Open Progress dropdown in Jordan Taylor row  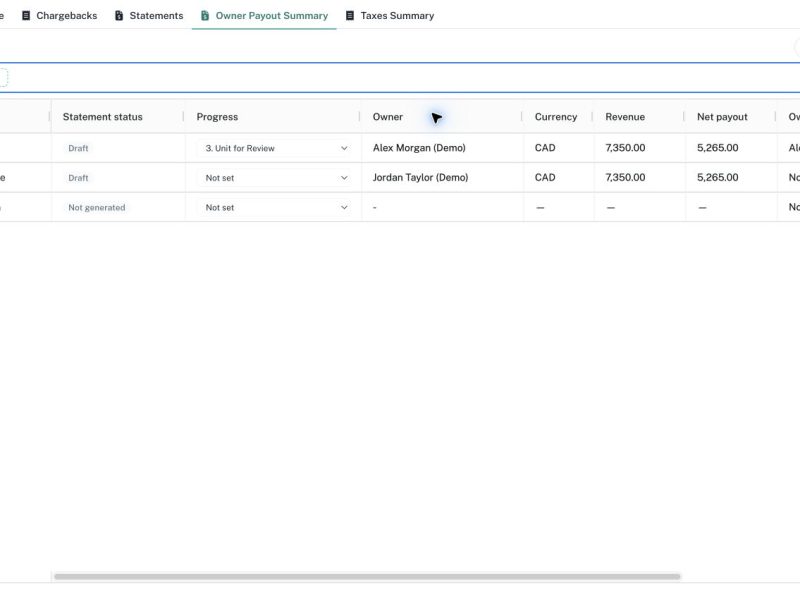(274, 178)
